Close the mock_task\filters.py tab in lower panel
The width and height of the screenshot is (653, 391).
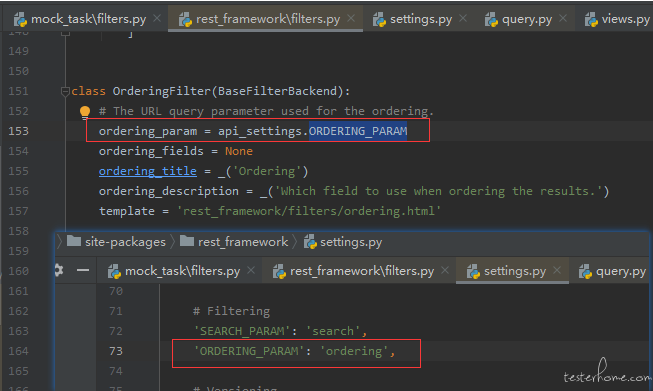click(251, 270)
